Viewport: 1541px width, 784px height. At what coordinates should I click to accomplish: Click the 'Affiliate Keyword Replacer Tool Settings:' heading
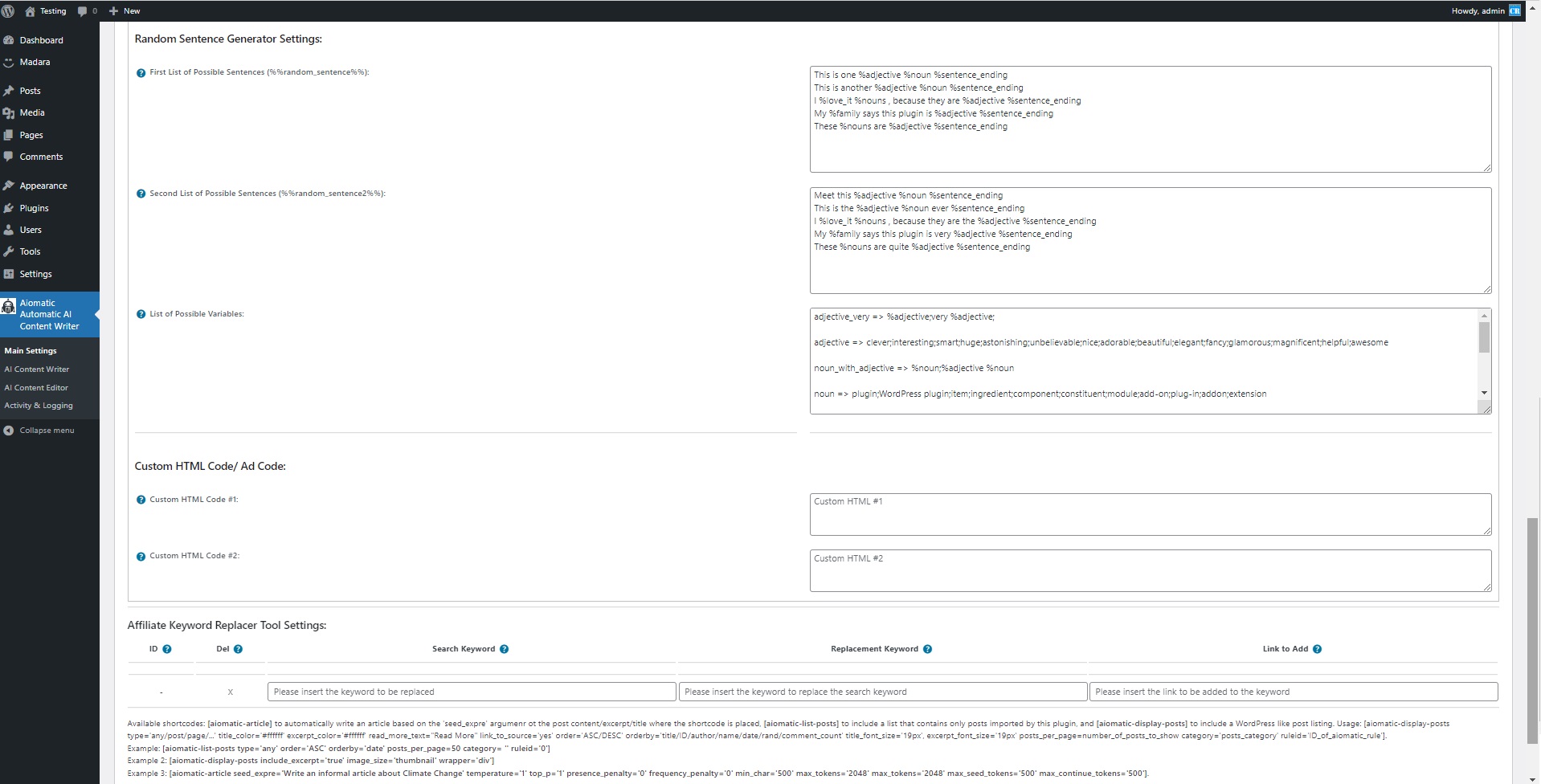(227, 625)
